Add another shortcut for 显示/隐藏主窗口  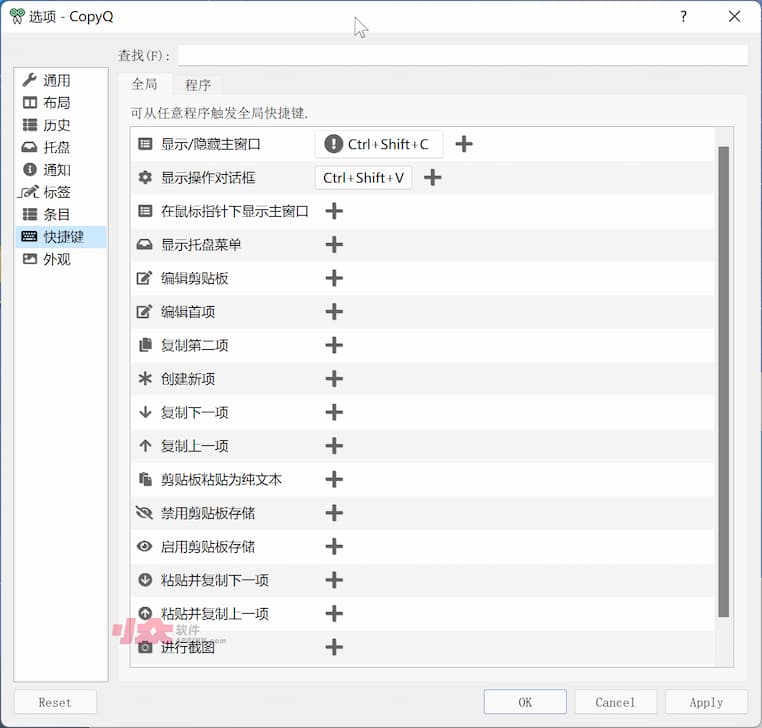[x=464, y=144]
